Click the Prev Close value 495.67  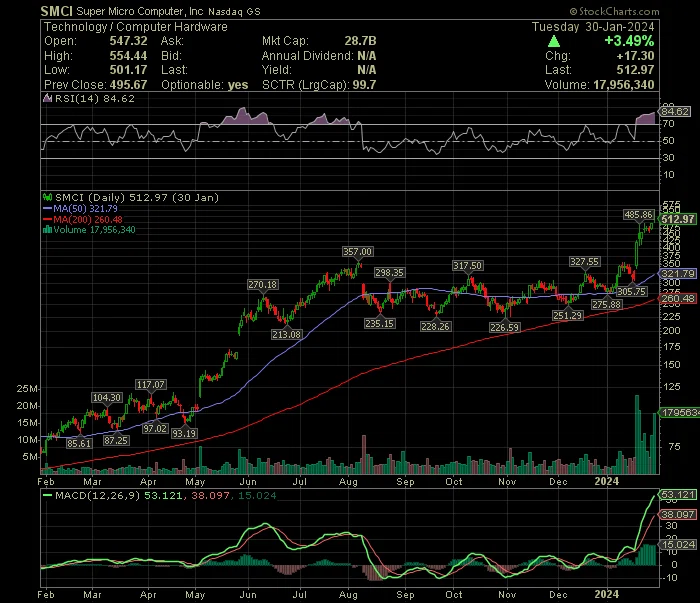(129, 85)
